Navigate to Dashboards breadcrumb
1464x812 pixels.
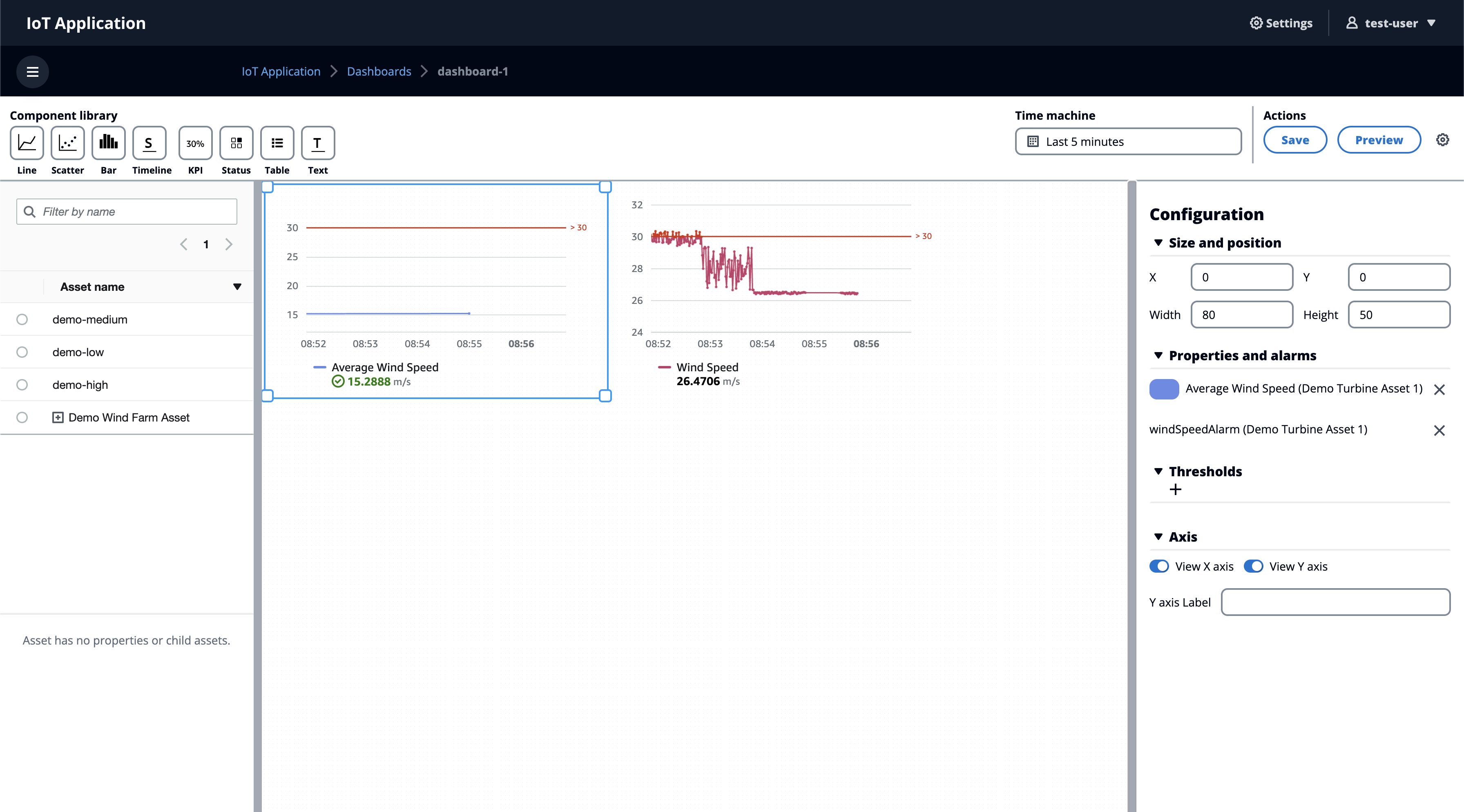379,71
